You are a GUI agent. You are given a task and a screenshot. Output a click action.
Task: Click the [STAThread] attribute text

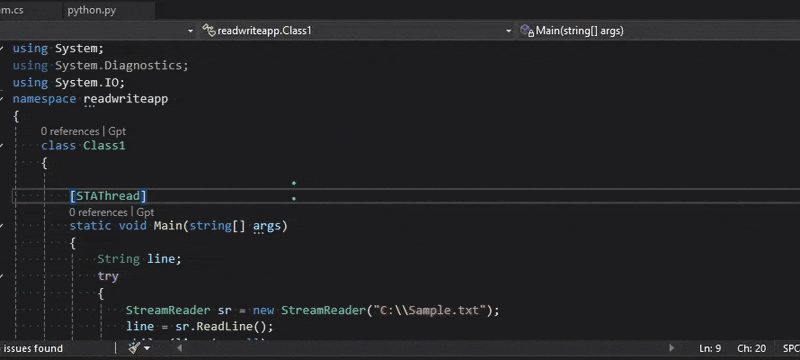tap(108, 196)
